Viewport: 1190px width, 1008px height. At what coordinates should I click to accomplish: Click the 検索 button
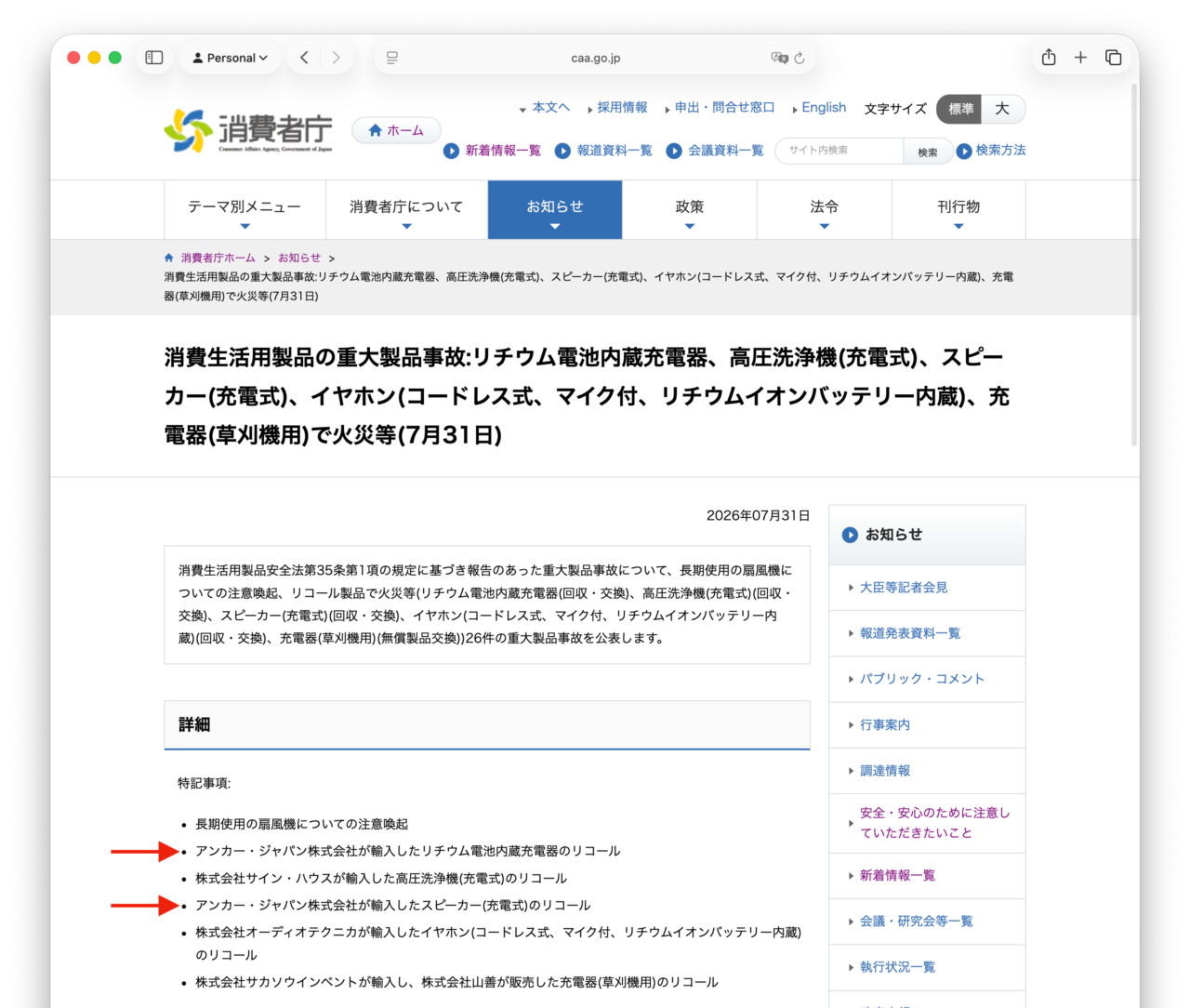coord(928,152)
